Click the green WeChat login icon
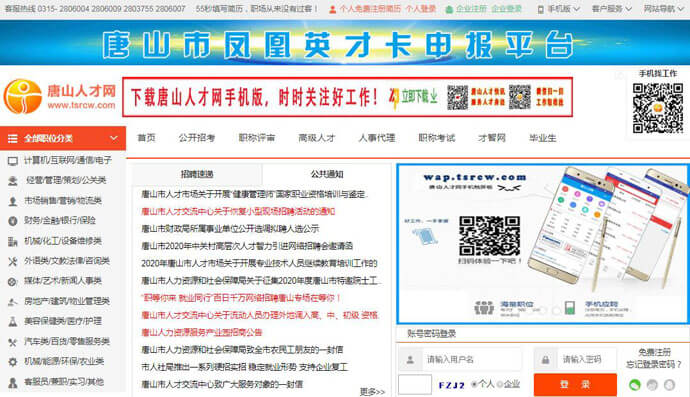The height and width of the screenshot is (397, 690). point(635,385)
